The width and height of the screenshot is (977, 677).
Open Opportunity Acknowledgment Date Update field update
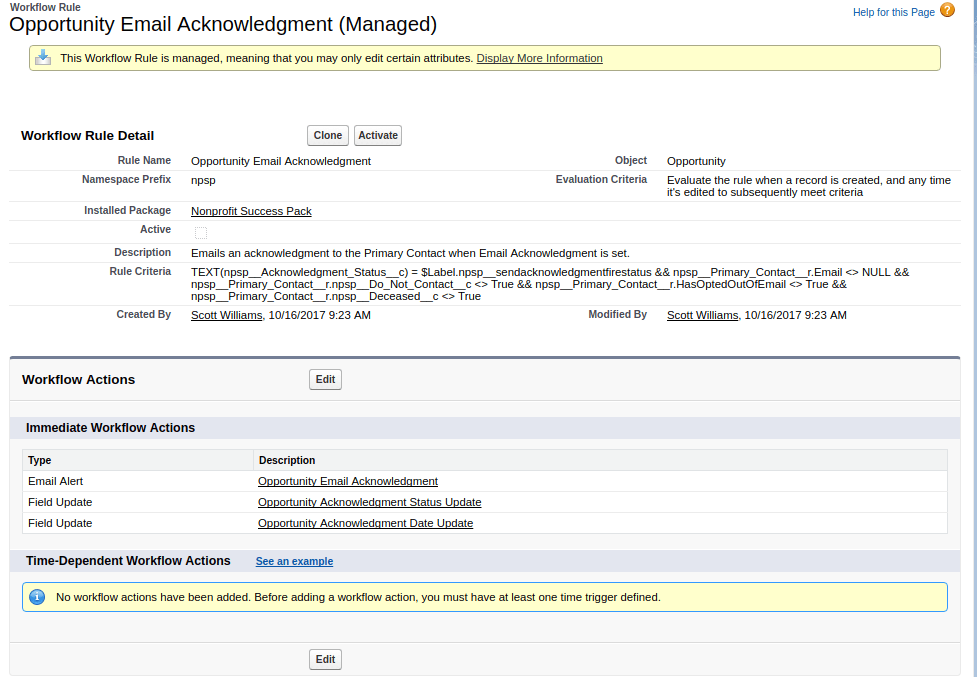click(x=366, y=523)
